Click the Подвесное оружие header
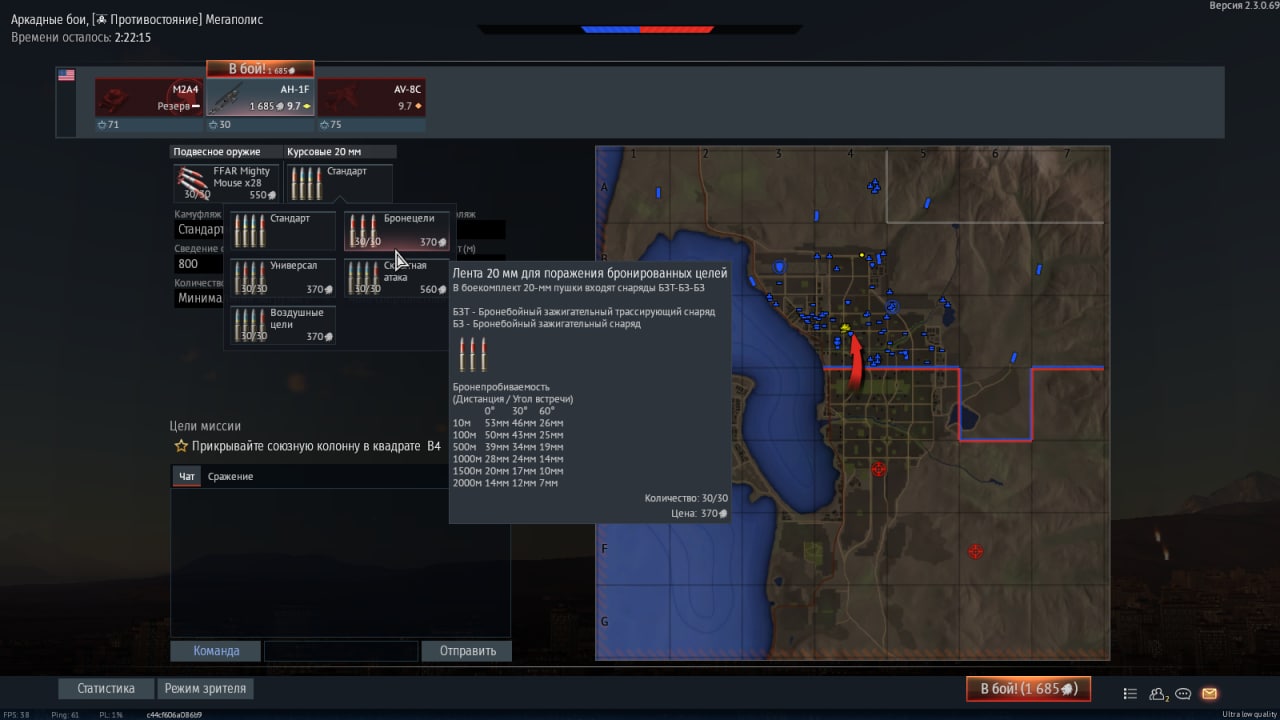Viewport: 1280px width, 720px height. click(x=226, y=152)
